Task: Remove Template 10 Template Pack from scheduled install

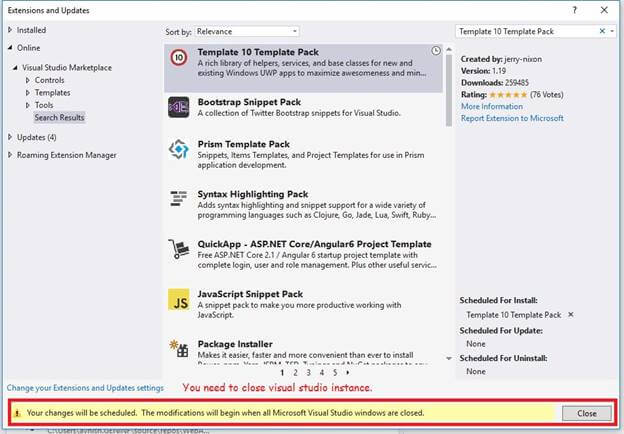Action: pos(571,315)
